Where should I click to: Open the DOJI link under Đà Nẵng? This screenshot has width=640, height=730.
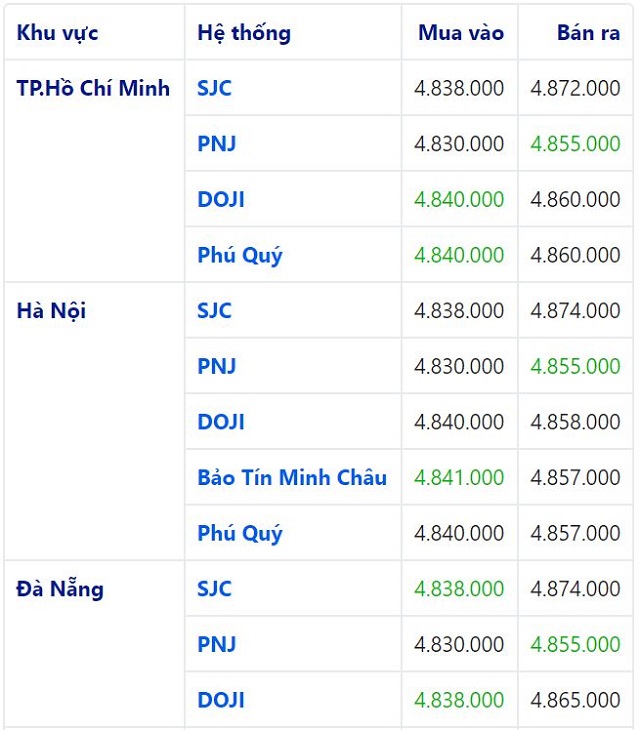pyautogui.click(x=221, y=700)
